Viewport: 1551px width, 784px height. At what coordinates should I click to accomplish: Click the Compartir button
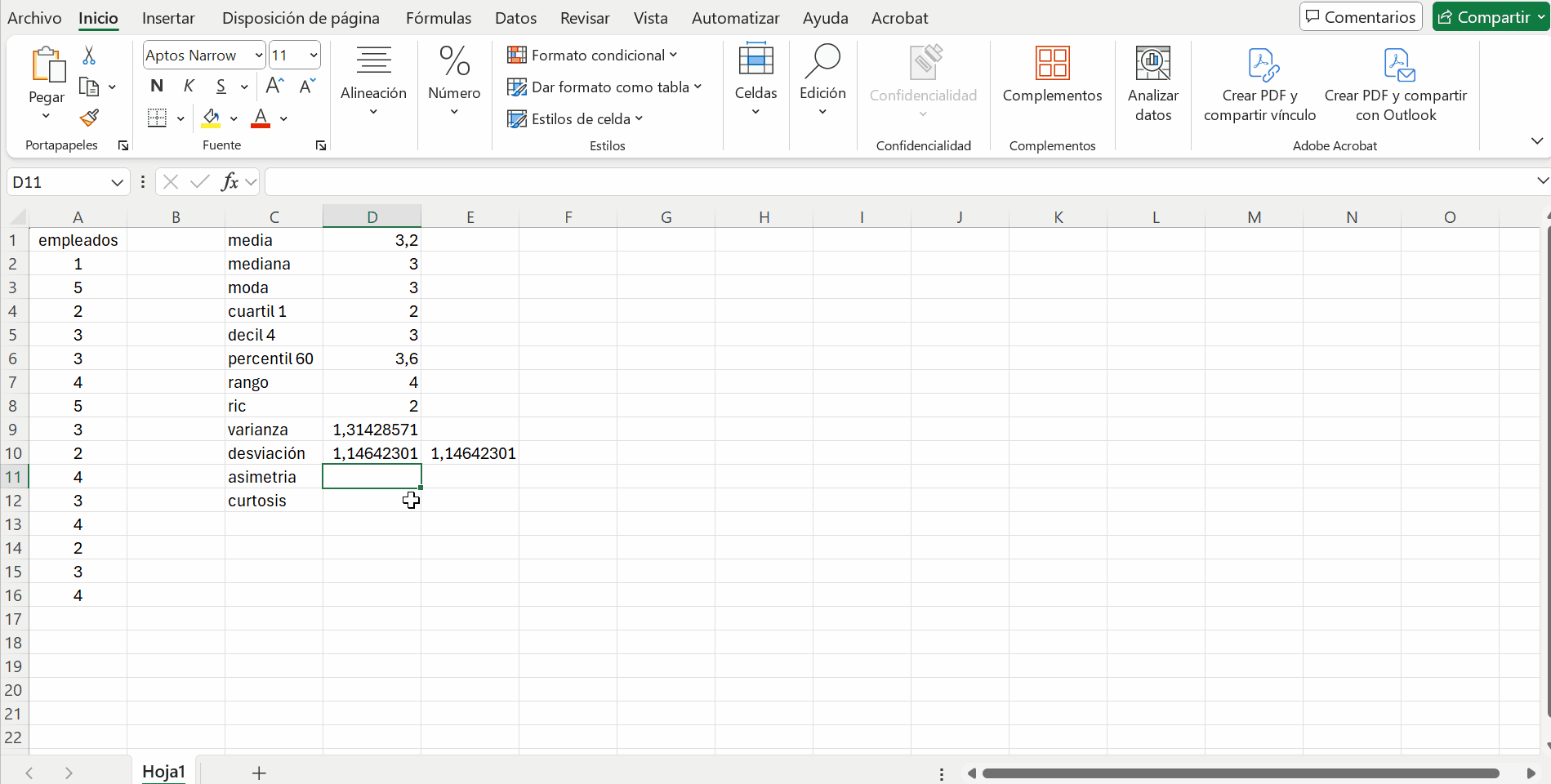pyautogui.click(x=1484, y=17)
